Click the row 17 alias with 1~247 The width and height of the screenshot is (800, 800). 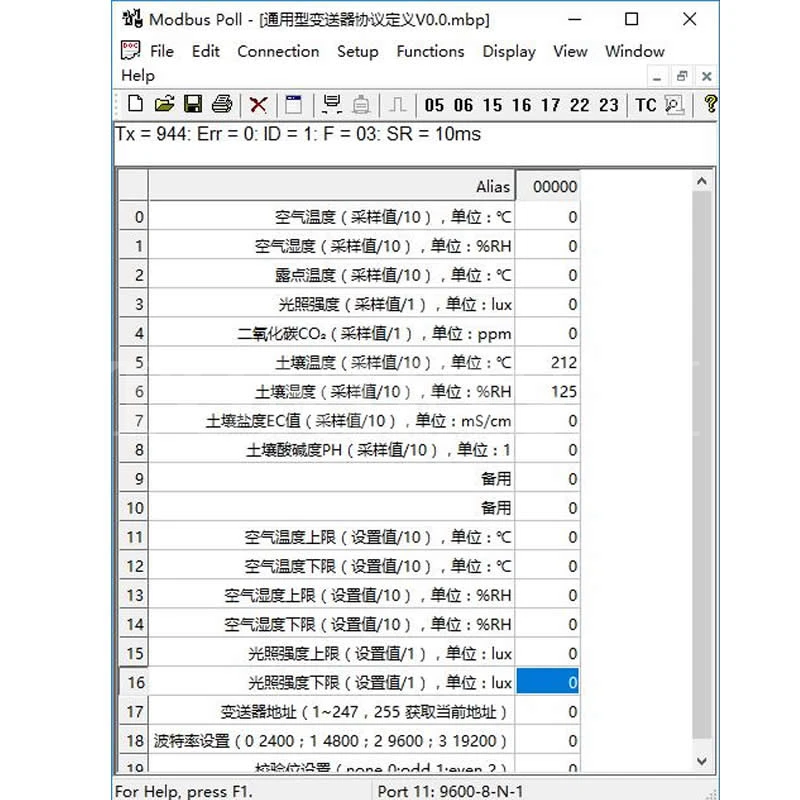pyautogui.click(x=332, y=711)
